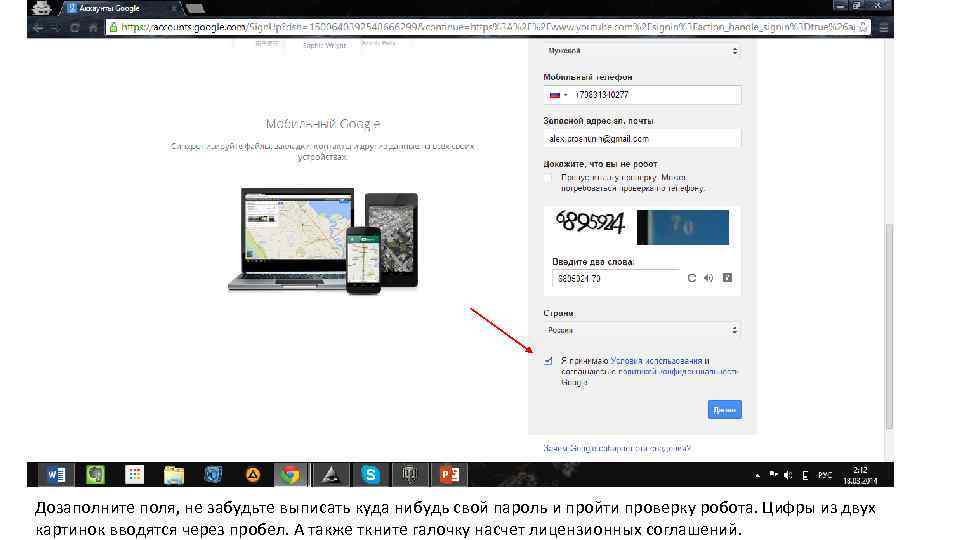Click the volume tray icon
The width and height of the screenshot is (960, 540).
tap(789, 475)
